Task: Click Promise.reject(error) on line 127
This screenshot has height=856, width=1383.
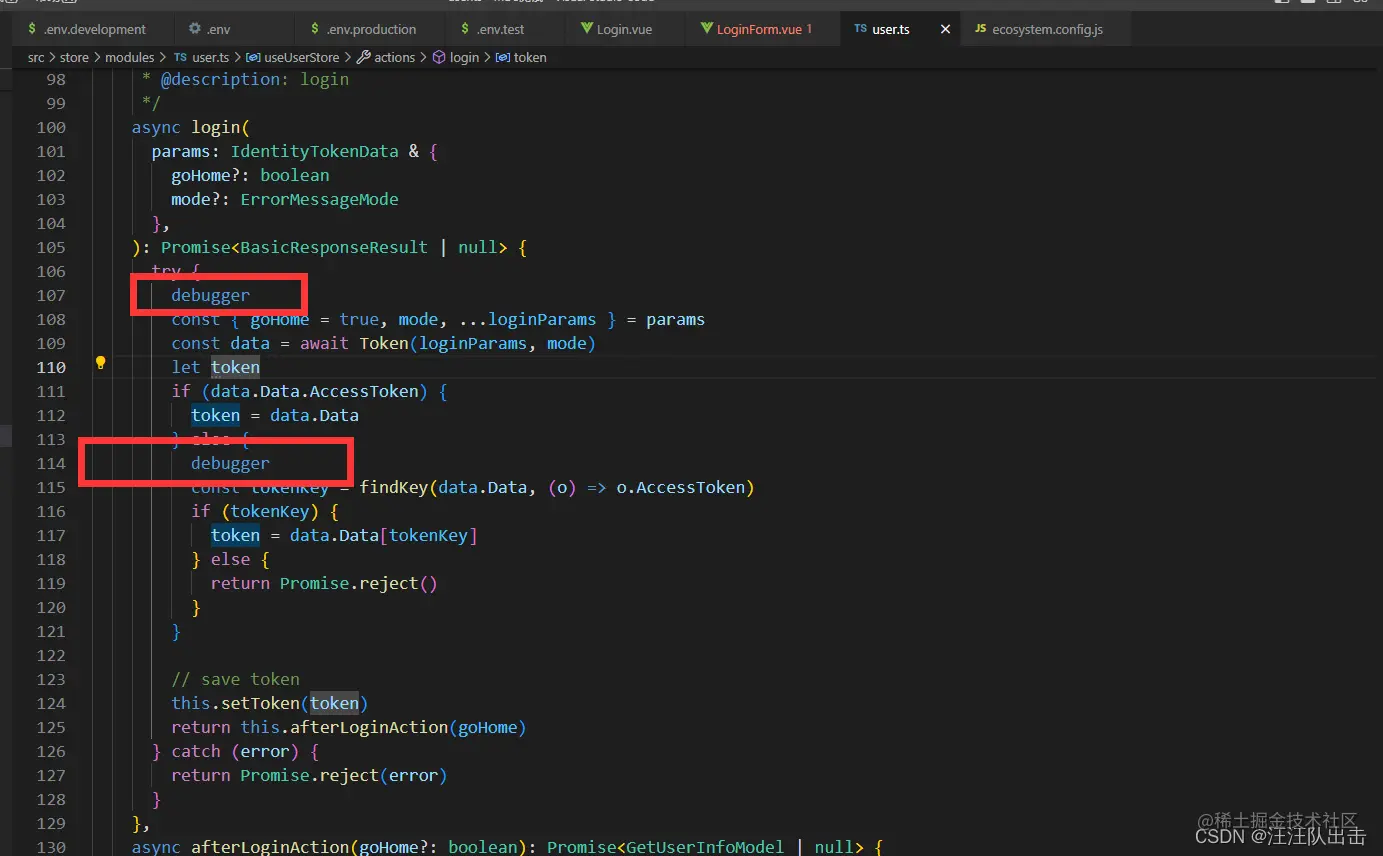Action: coord(344,775)
